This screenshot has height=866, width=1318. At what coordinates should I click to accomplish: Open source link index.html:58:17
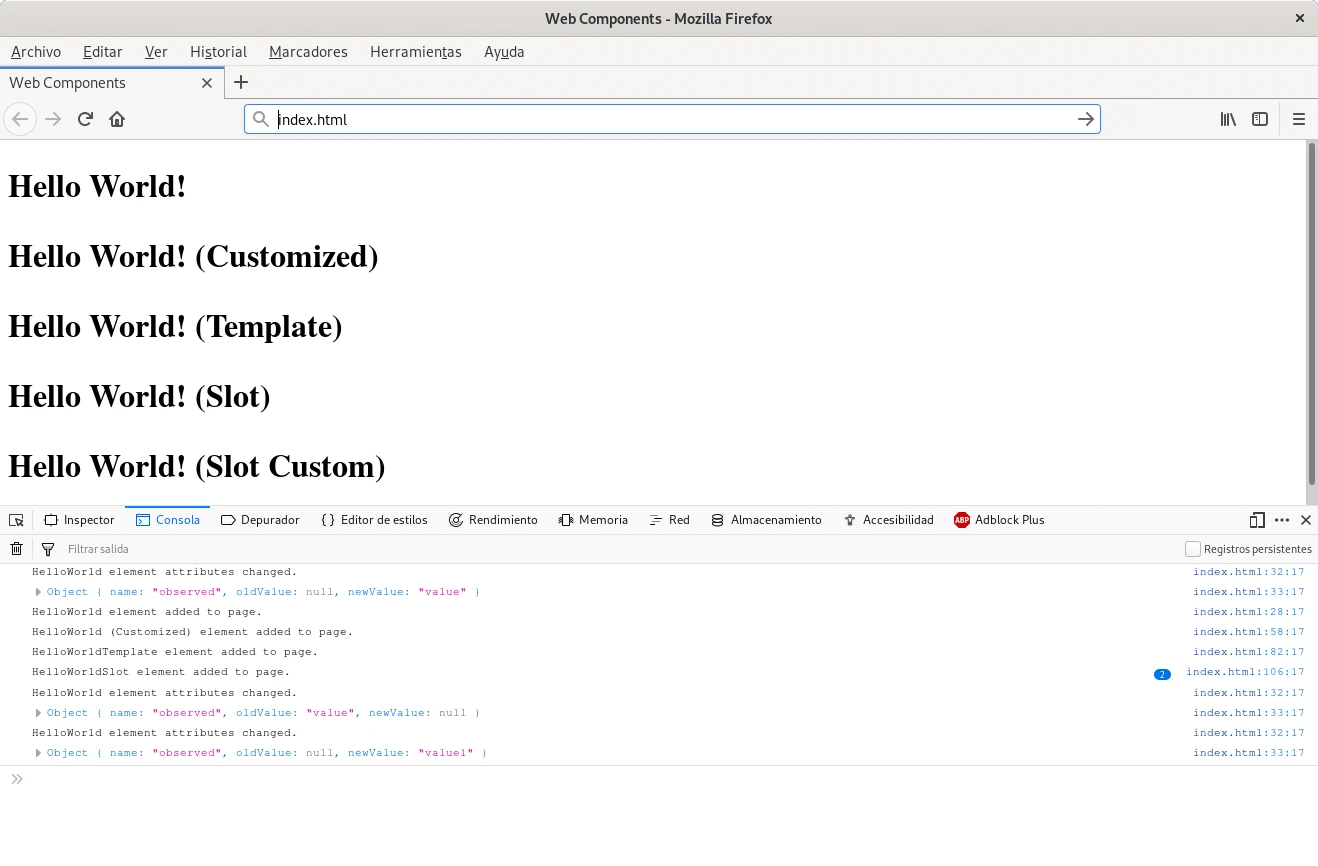pos(1248,632)
